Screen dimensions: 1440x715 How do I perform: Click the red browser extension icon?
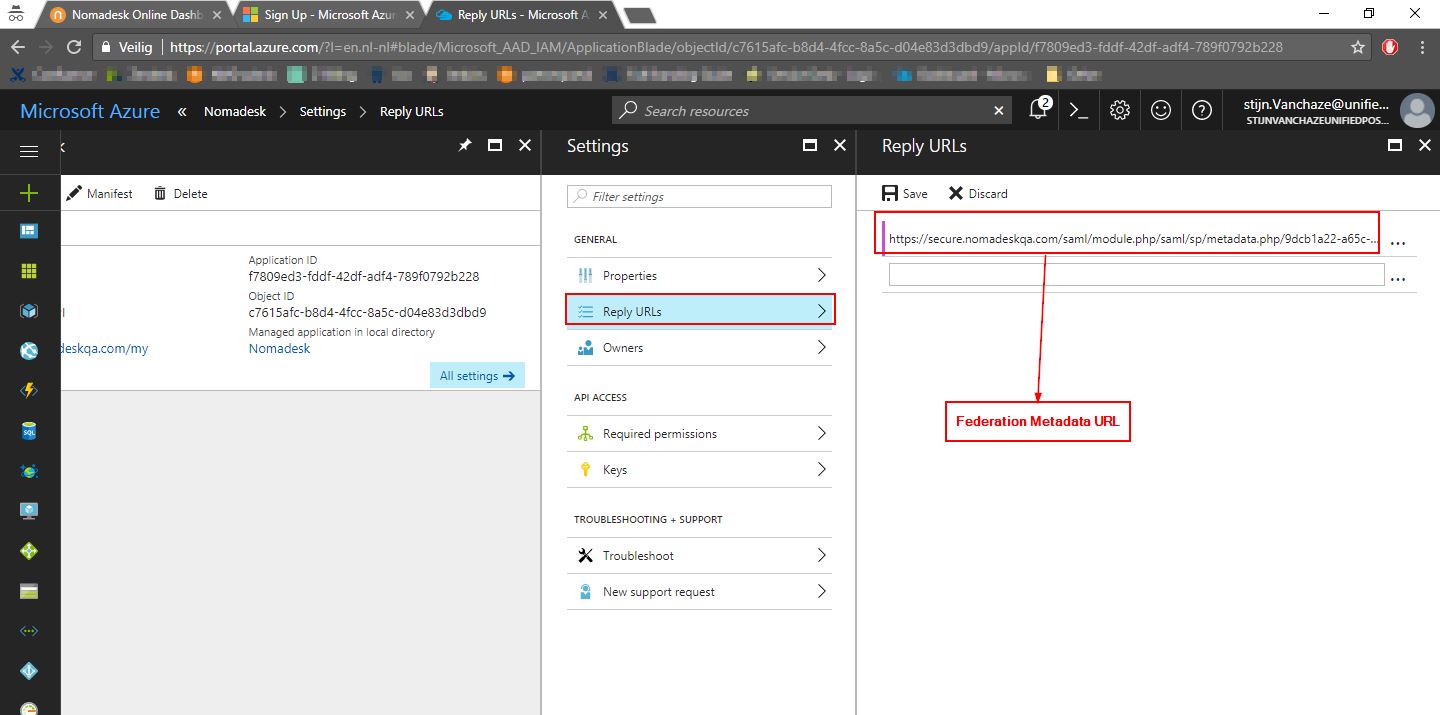point(1390,47)
